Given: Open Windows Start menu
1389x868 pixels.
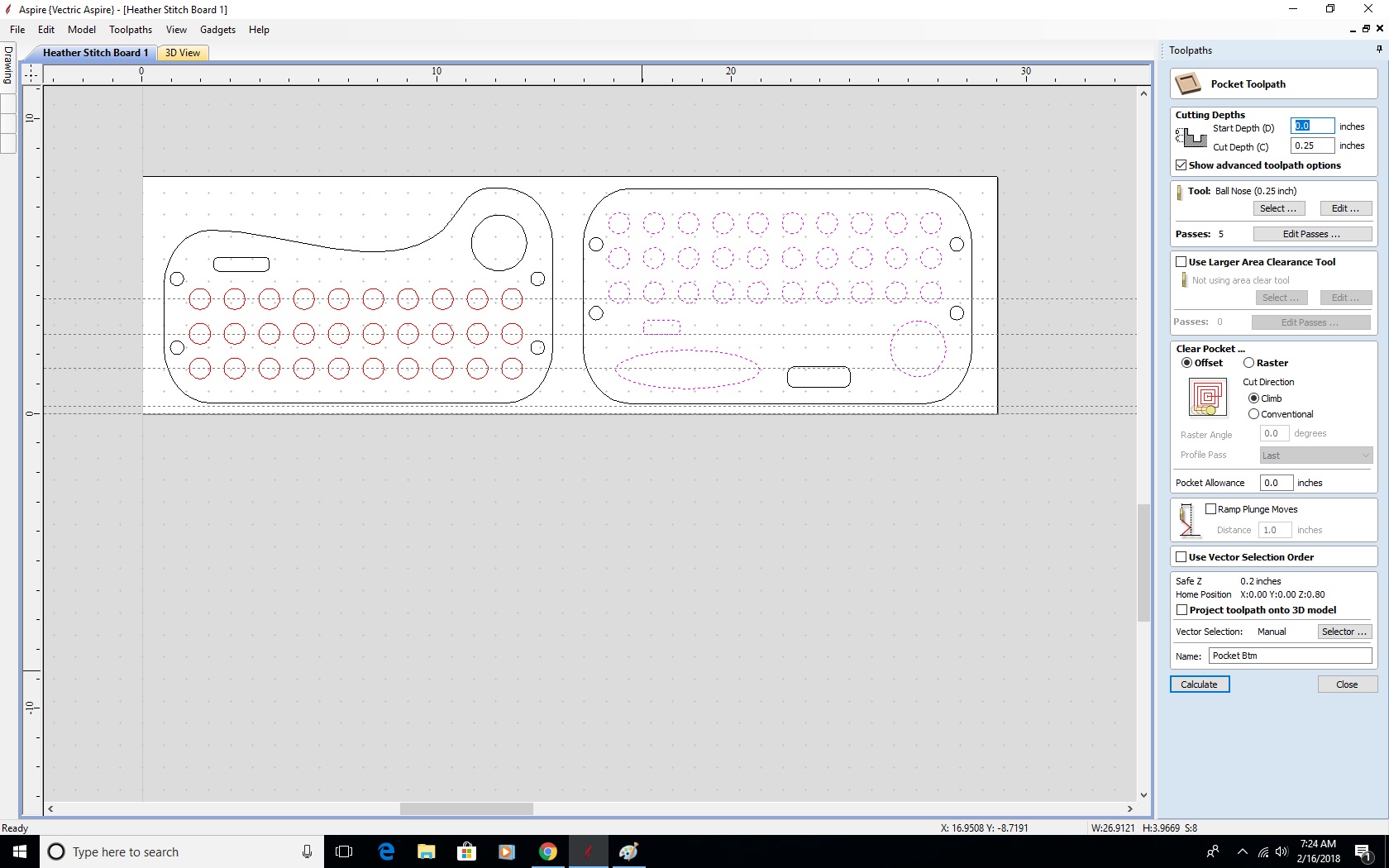Looking at the screenshot, I should click(x=20, y=851).
